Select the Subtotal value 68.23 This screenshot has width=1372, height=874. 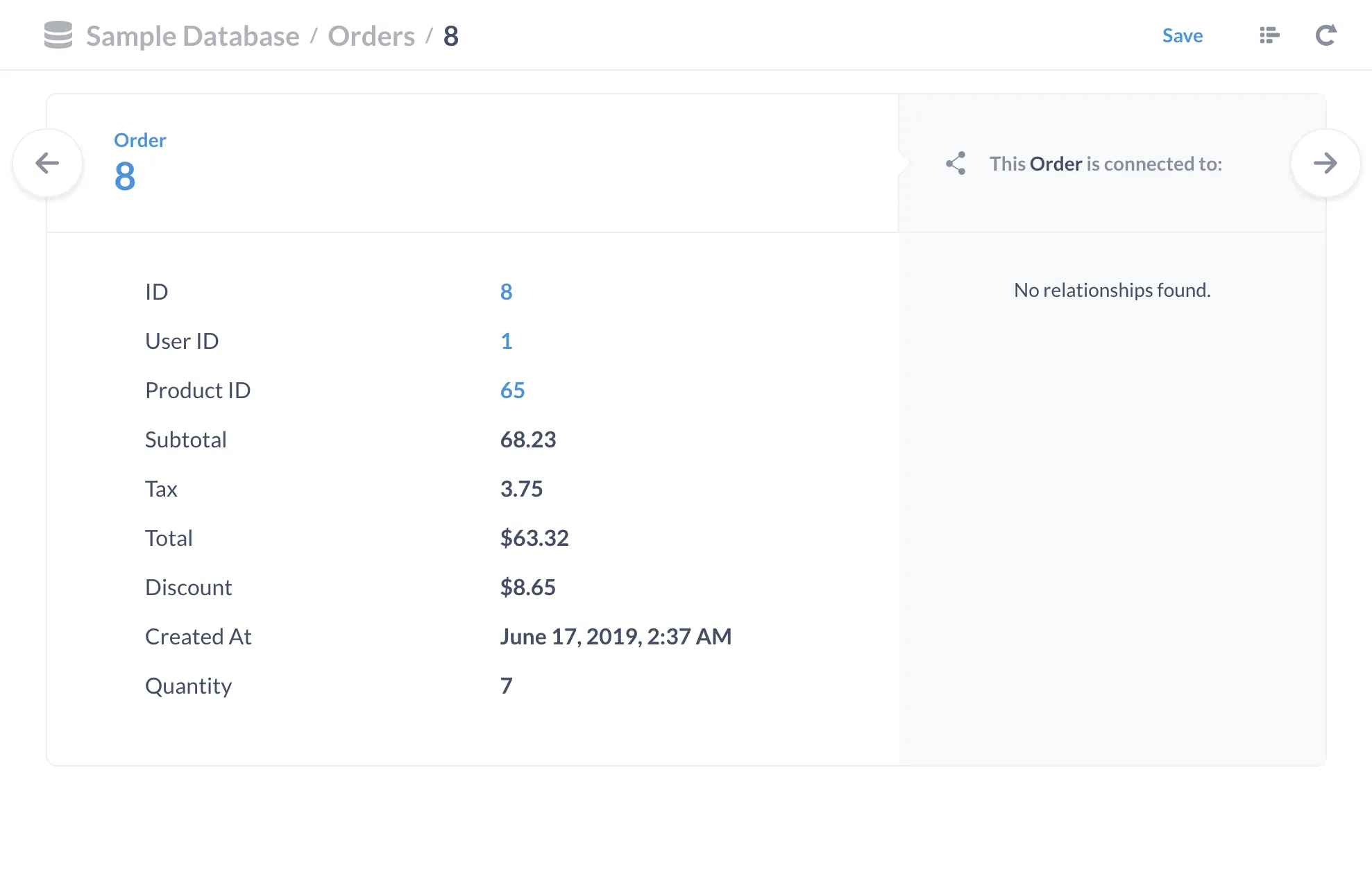(527, 439)
